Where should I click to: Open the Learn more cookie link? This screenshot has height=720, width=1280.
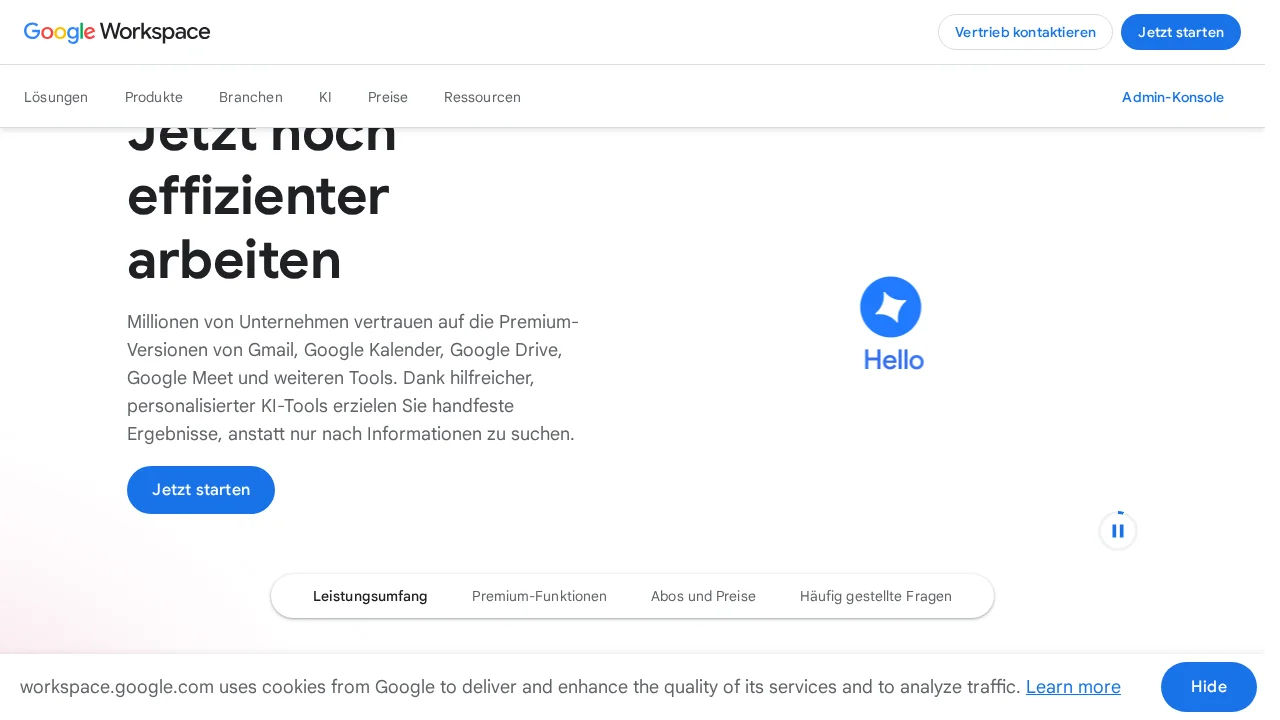(x=1073, y=687)
